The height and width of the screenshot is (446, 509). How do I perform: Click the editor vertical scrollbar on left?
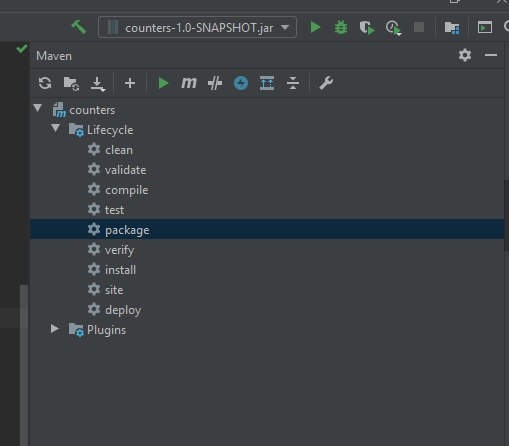click(24, 365)
